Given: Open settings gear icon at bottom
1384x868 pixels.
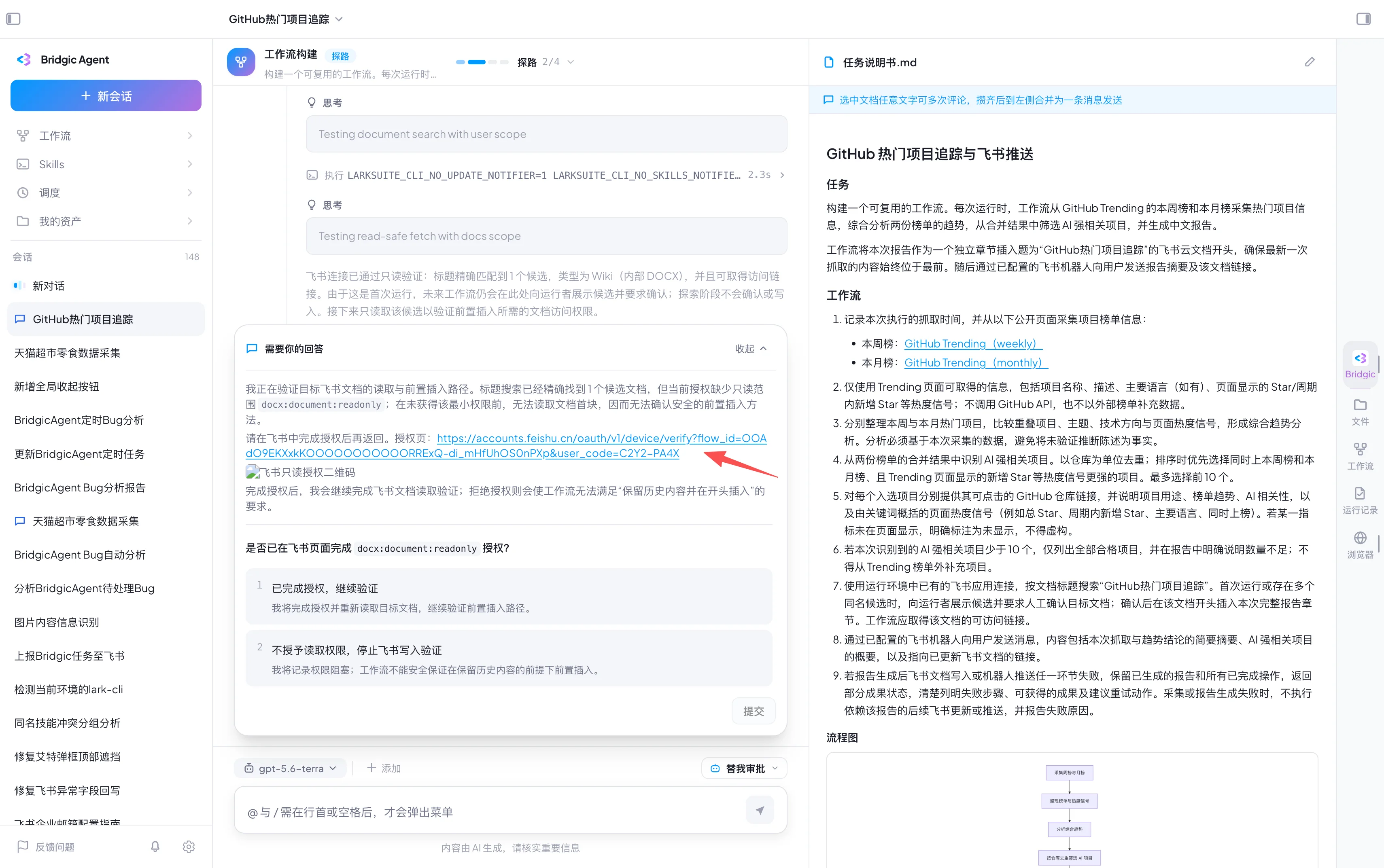Looking at the screenshot, I should pyautogui.click(x=188, y=846).
